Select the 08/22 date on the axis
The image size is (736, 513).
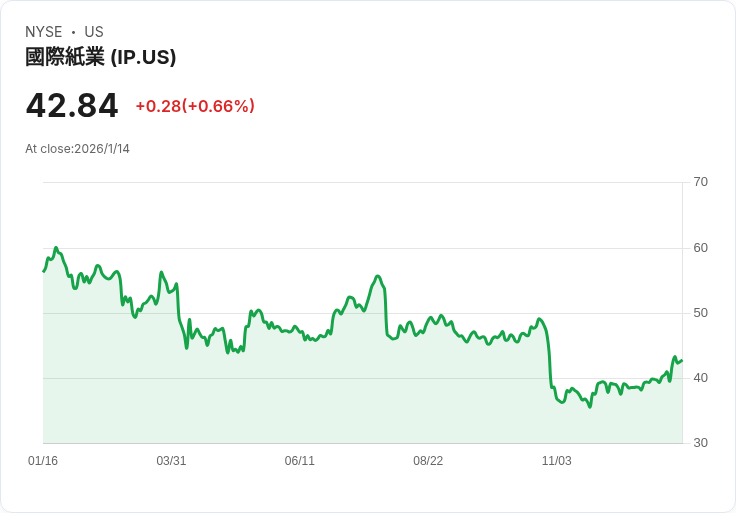click(428, 461)
